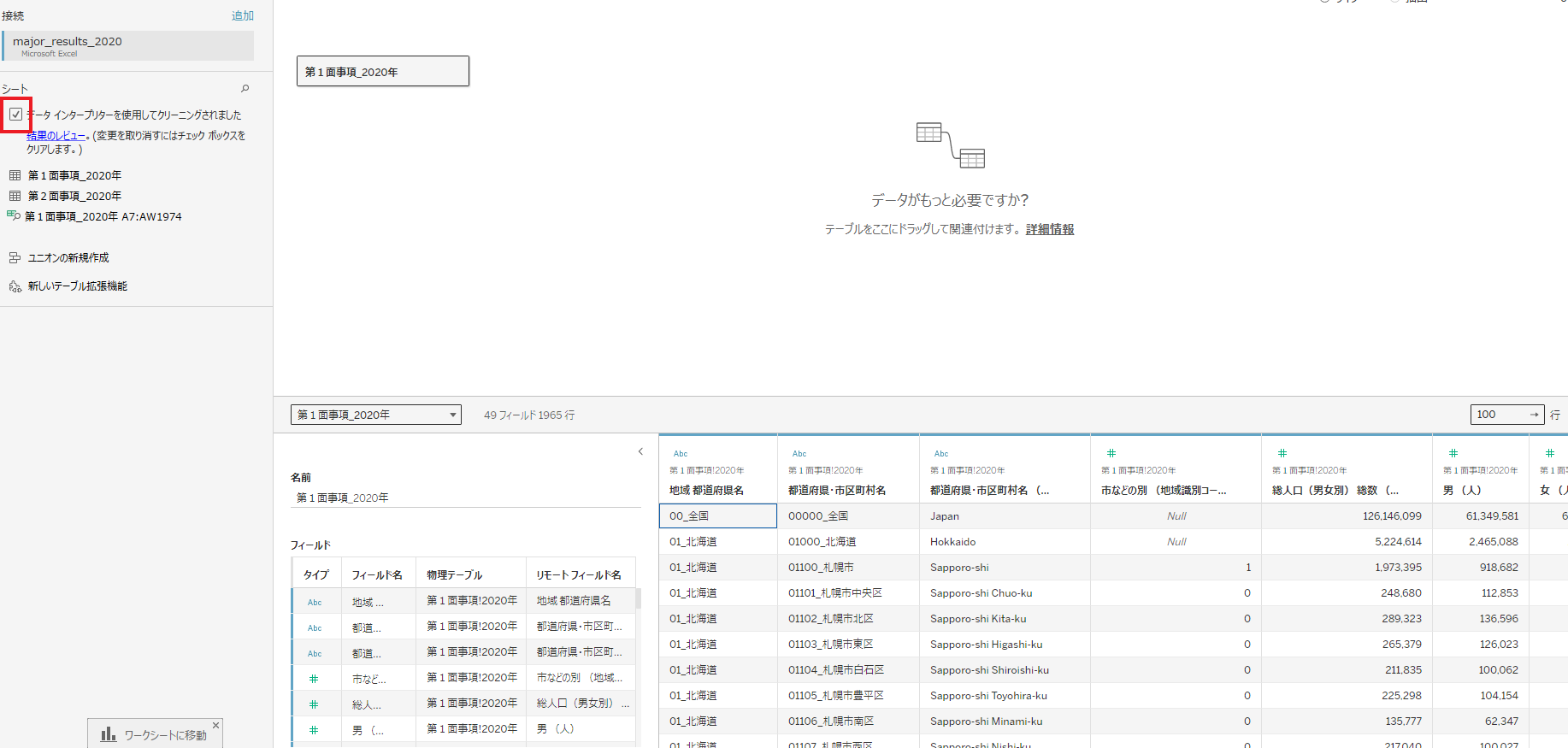Image resolution: width=1568 pixels, height=748 pixels.
Task: Click # type icon of 総人口 総数 column
Action: [1282, 453]
